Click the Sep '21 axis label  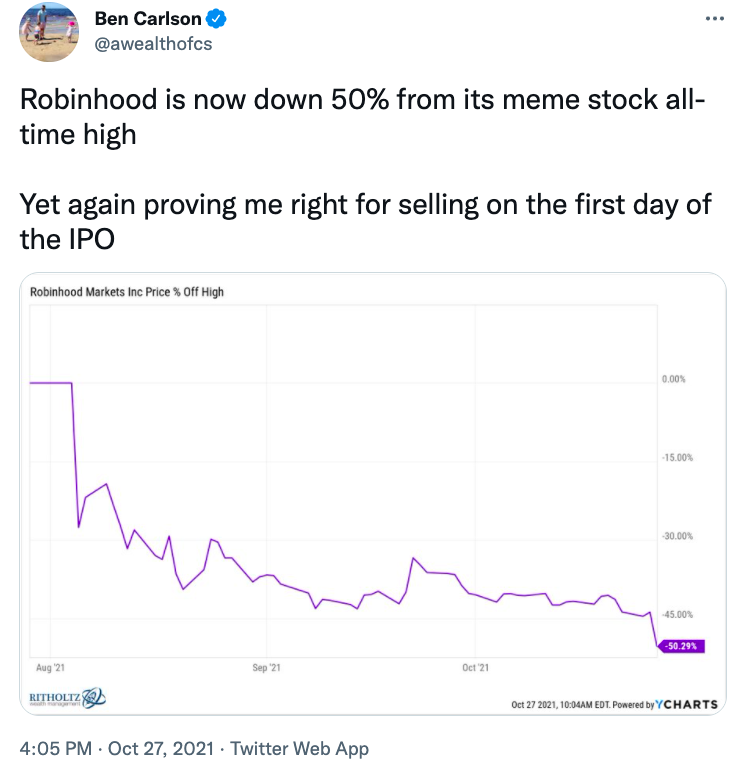tap(266, 666)
